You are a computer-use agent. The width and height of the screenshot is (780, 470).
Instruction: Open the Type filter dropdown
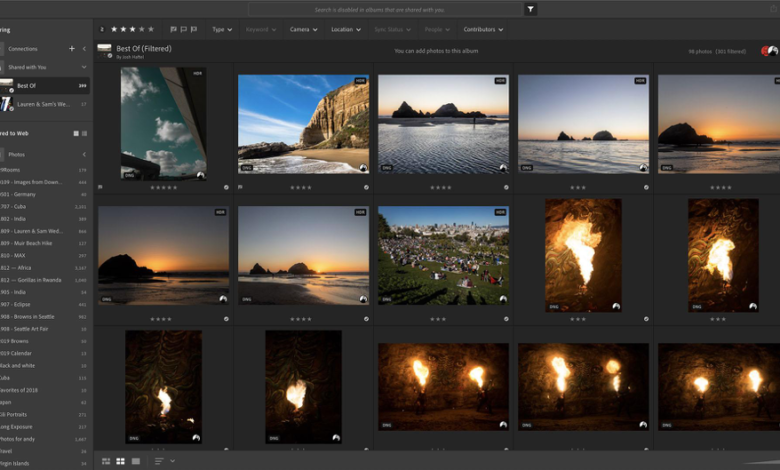tap(221, 30)
